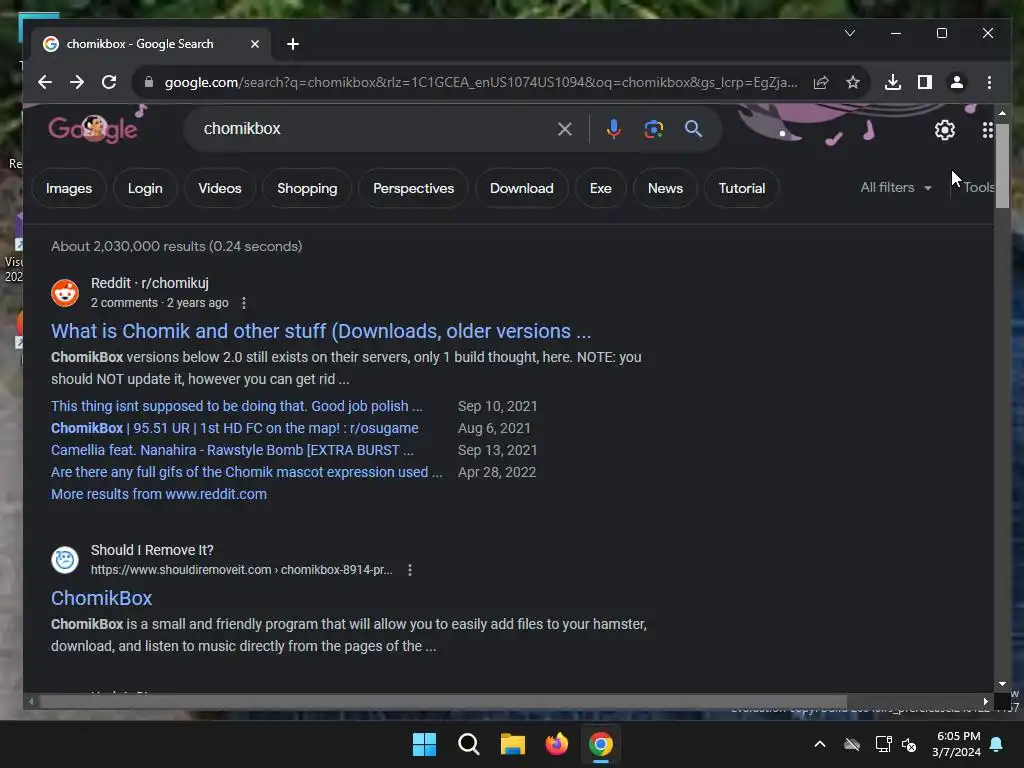
Task: Open options for the Reddit result
Action: [x=244, y=303]
